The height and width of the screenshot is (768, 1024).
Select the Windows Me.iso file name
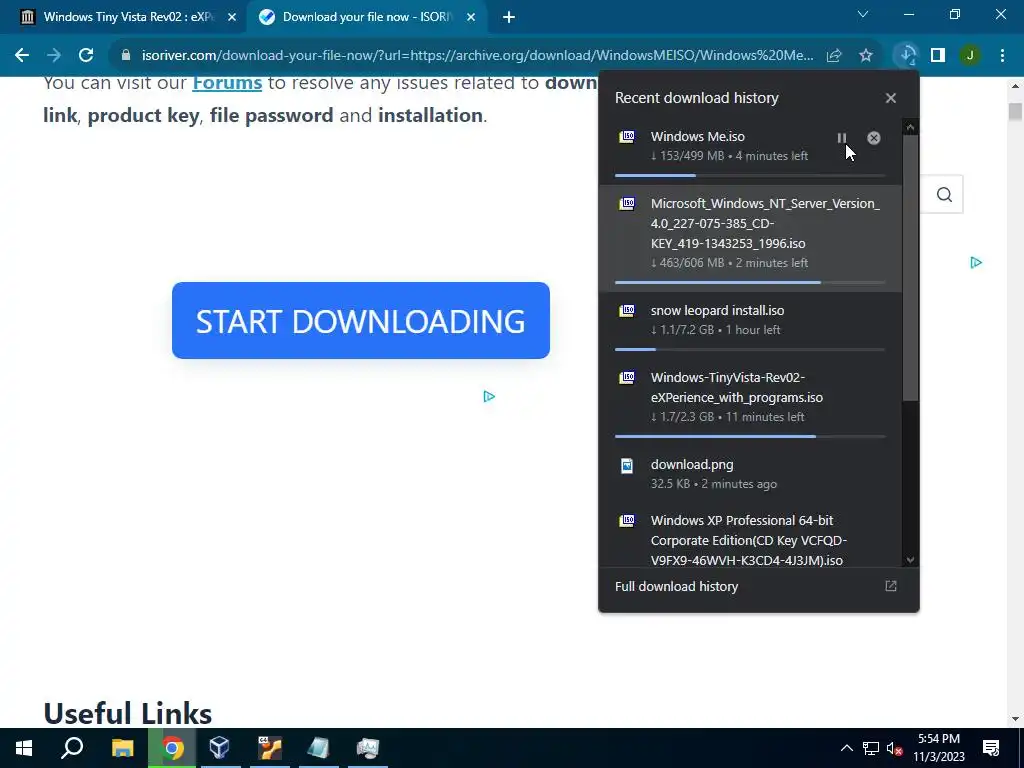(x=697, y=136)
